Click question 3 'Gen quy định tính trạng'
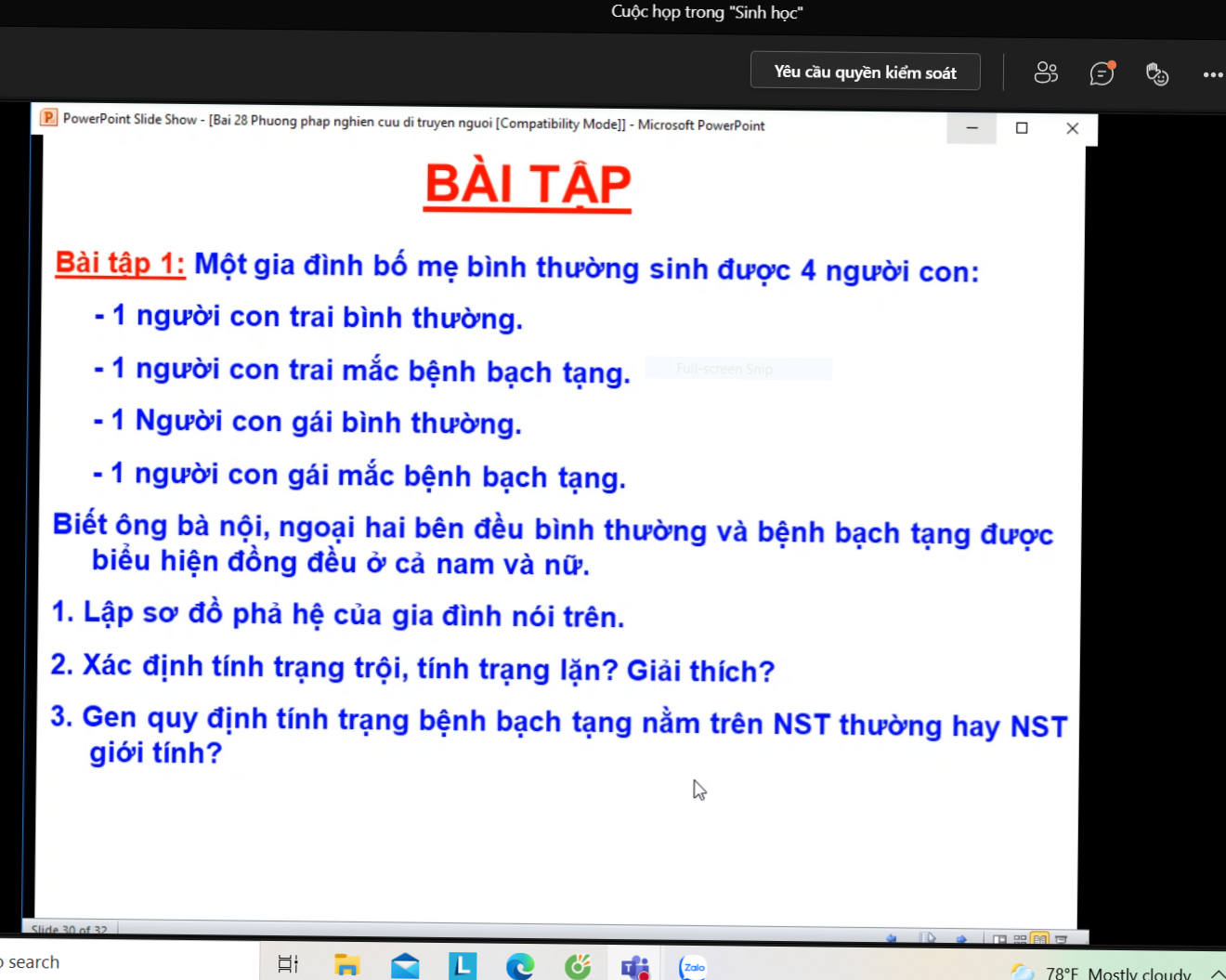The image size is (1226, 980). click(559, 734)
